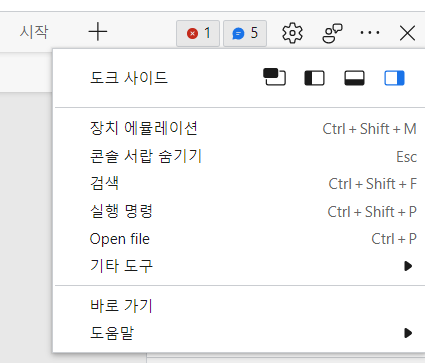
Task: Dock DevTools to right side icon
Action: coord(394,78)
